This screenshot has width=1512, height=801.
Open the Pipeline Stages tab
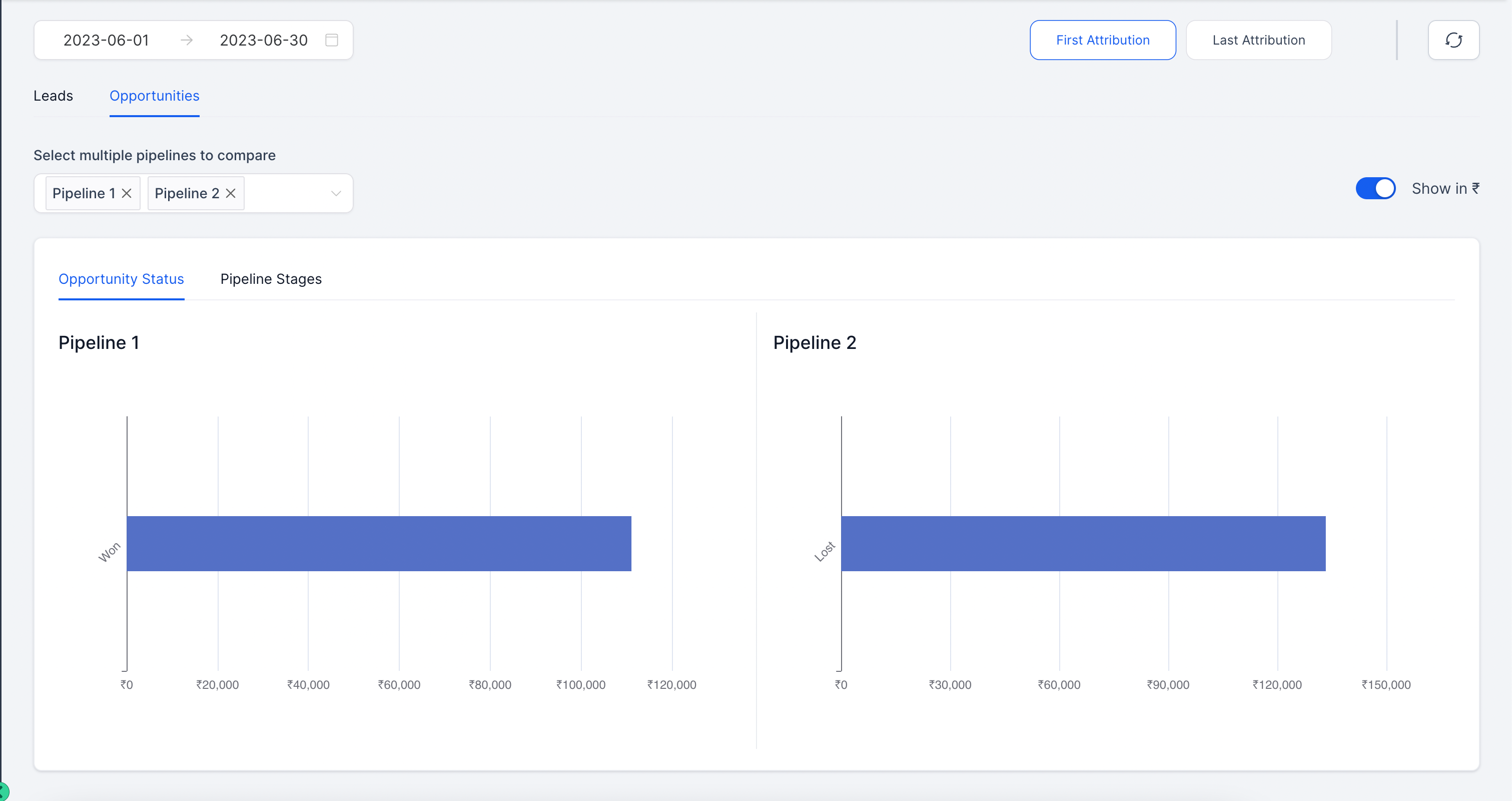[x=271, y=279]
